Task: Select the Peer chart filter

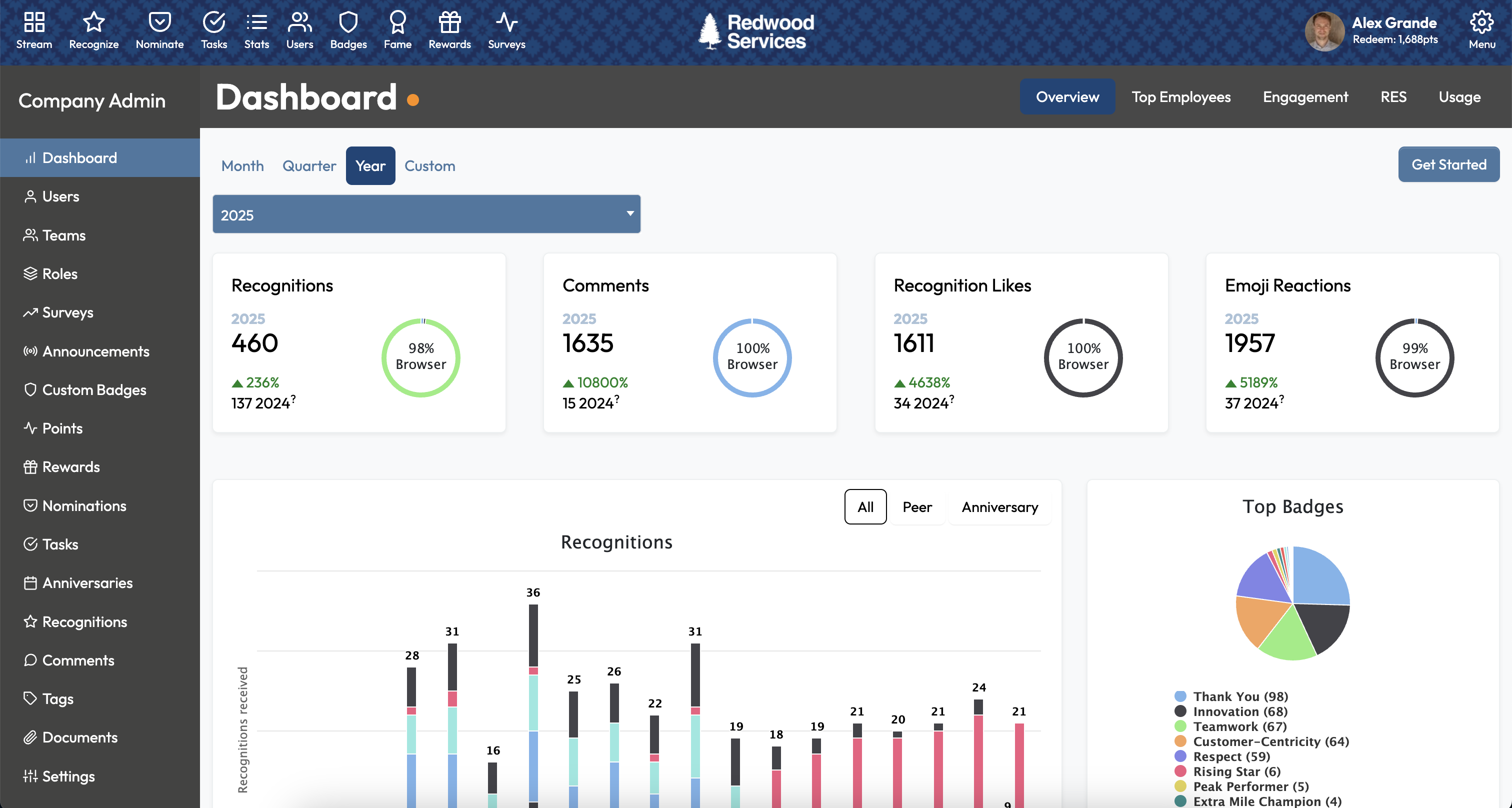Action: [x=917, y=507]
